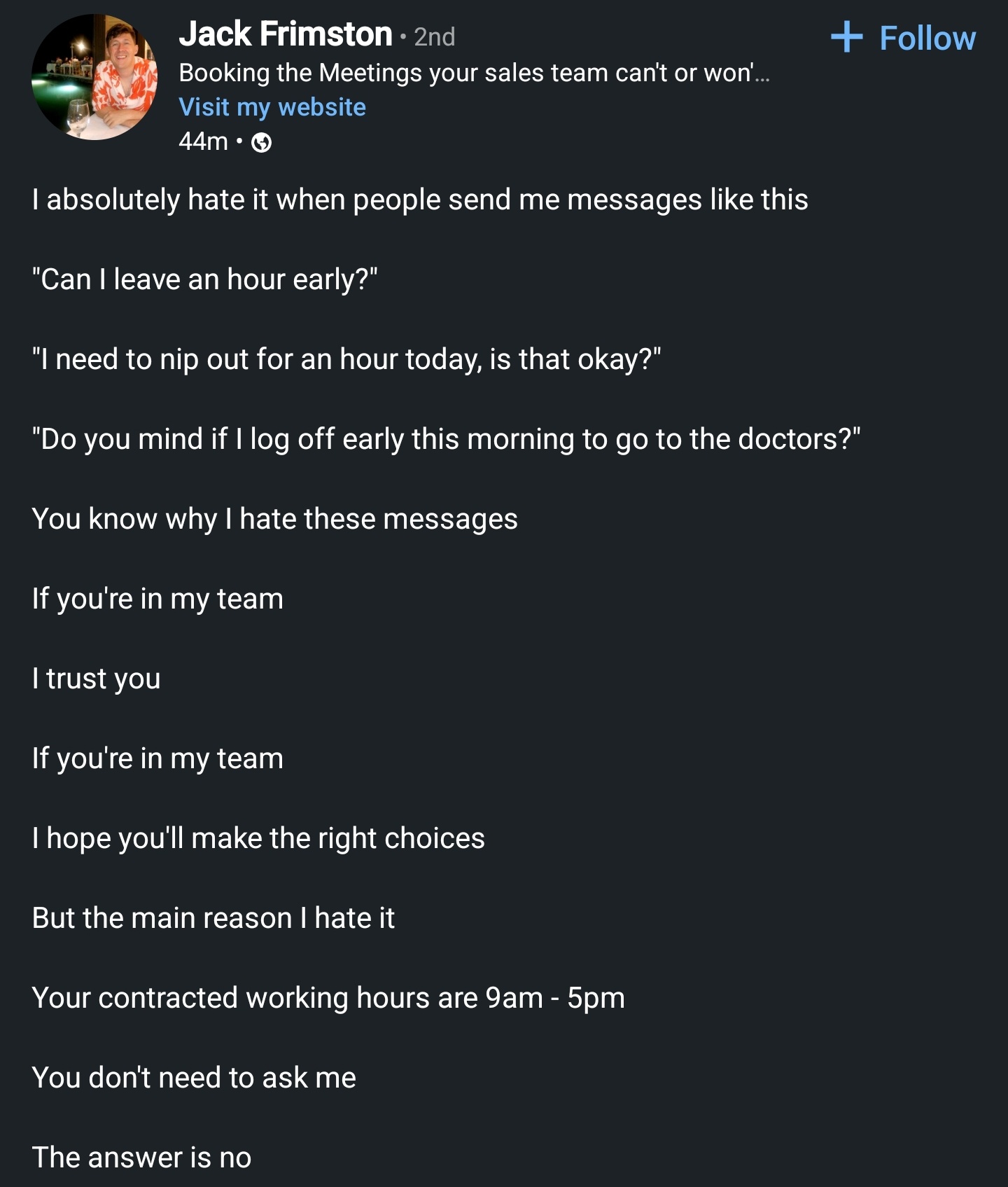The width and height of the screenshot is (1008, 1187).
Task: Click the globe public visibility icon
Action: [261, 143]
